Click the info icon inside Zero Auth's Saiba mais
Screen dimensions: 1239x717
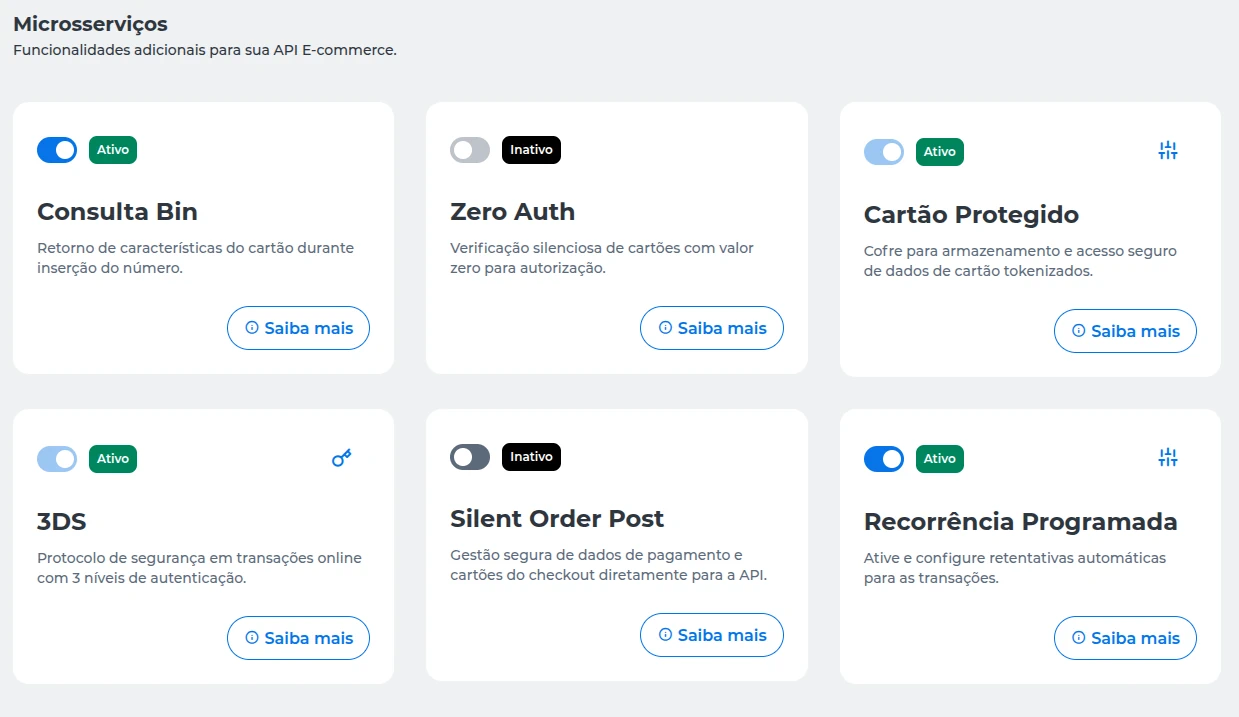(x=664, y=327)
